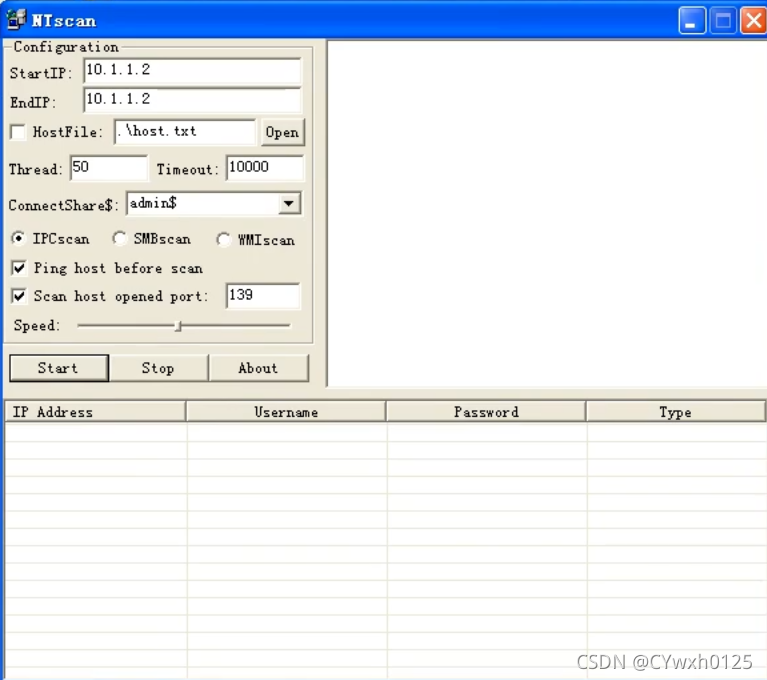This screenshot has width=767, height=680.
Task: Select the IPCscan radio button
Action: click(x=19, y=238)
